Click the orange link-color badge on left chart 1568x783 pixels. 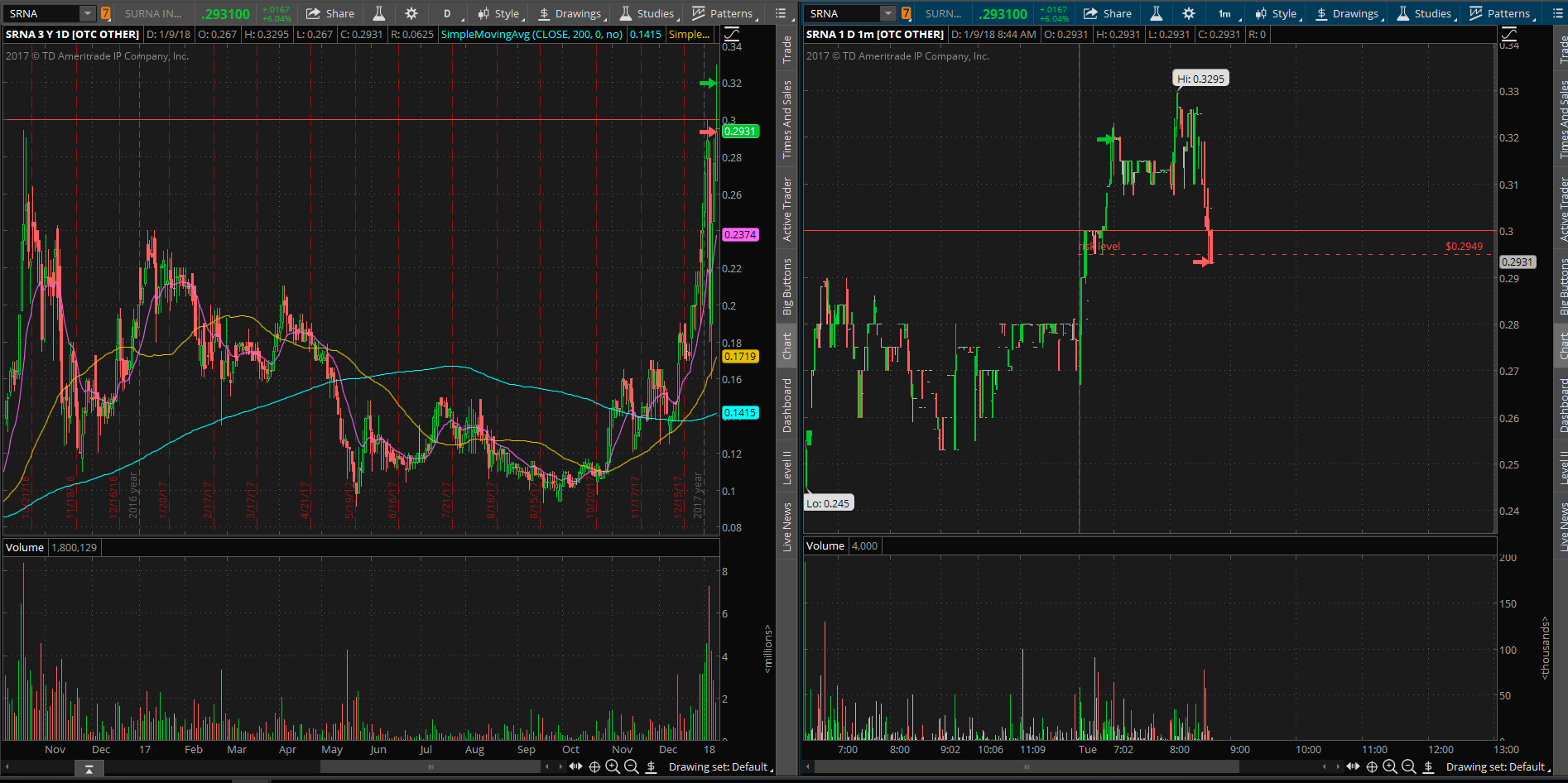(x=105, y=13)
